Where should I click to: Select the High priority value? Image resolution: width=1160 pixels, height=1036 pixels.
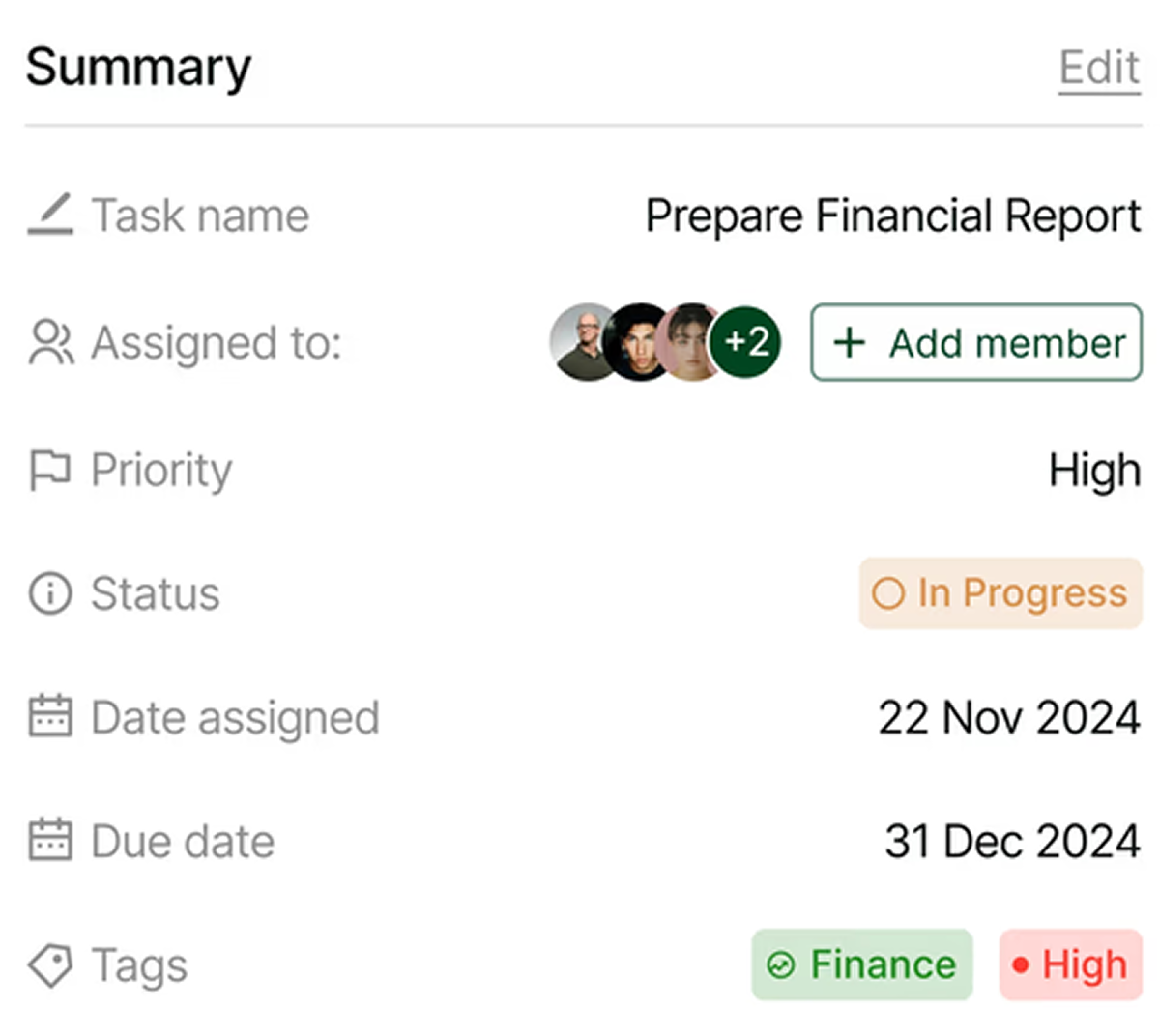click(x=1094, y=471)
